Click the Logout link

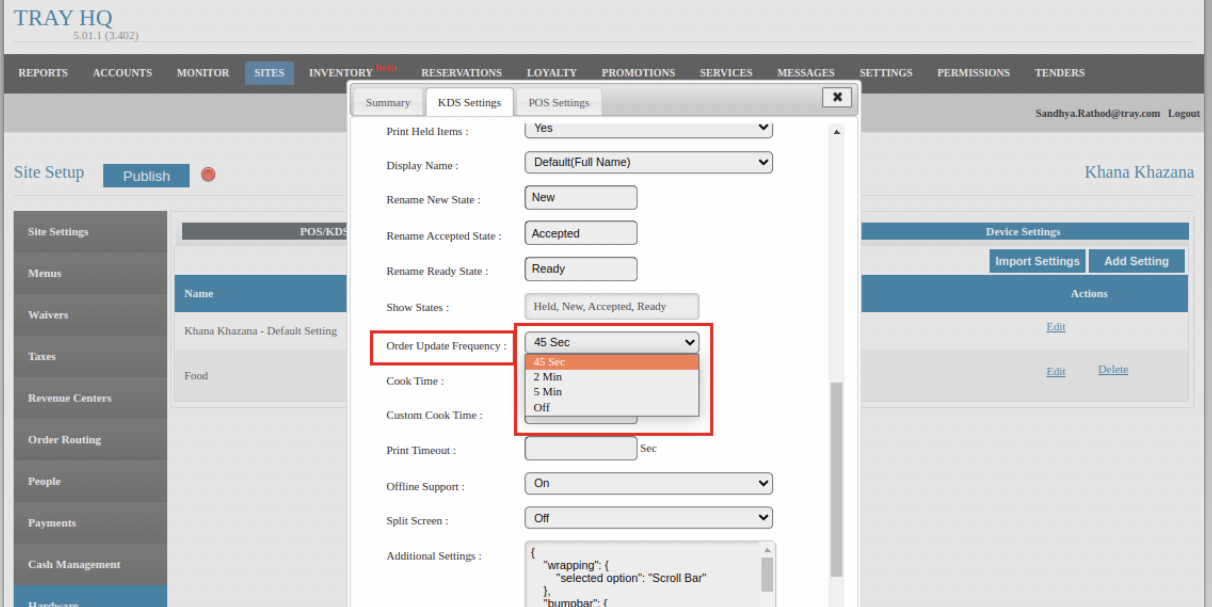[x=1183, y=114]
